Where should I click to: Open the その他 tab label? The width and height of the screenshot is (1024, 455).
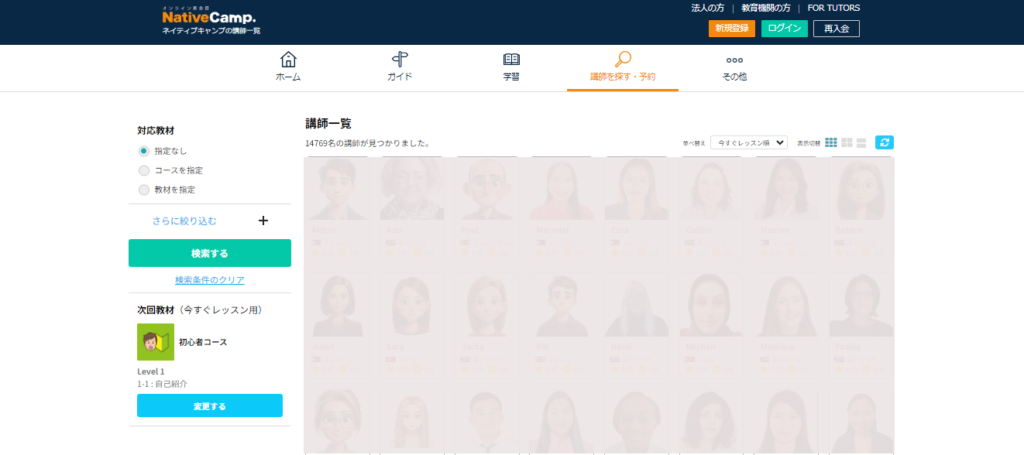[x=735, y=77]
